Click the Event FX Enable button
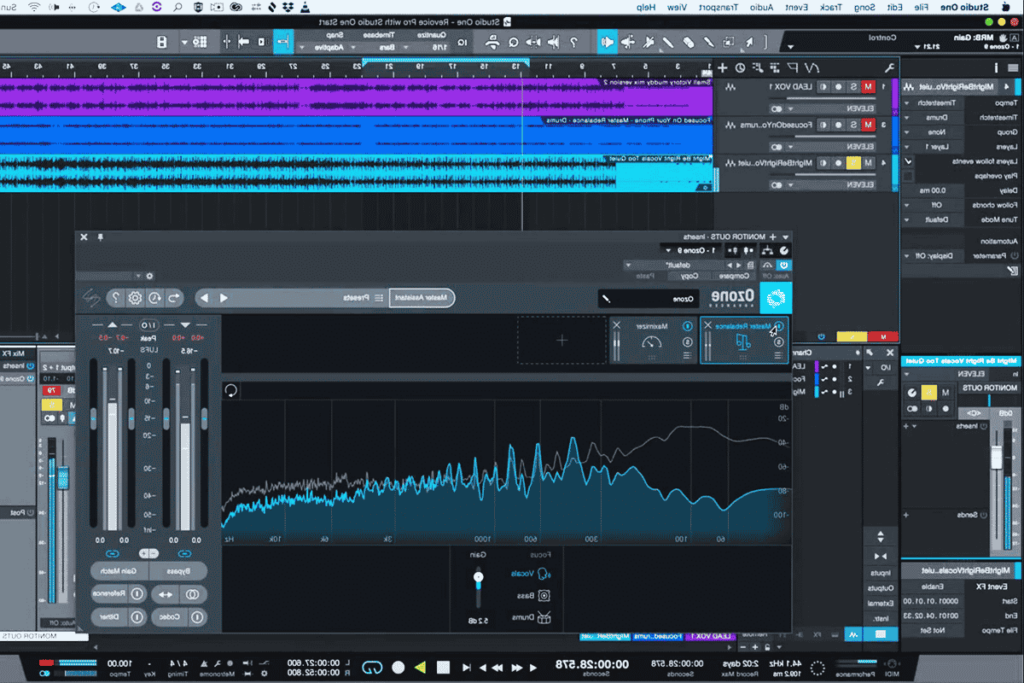Viewport: 1024px width, 683px height. pos(933,586)
